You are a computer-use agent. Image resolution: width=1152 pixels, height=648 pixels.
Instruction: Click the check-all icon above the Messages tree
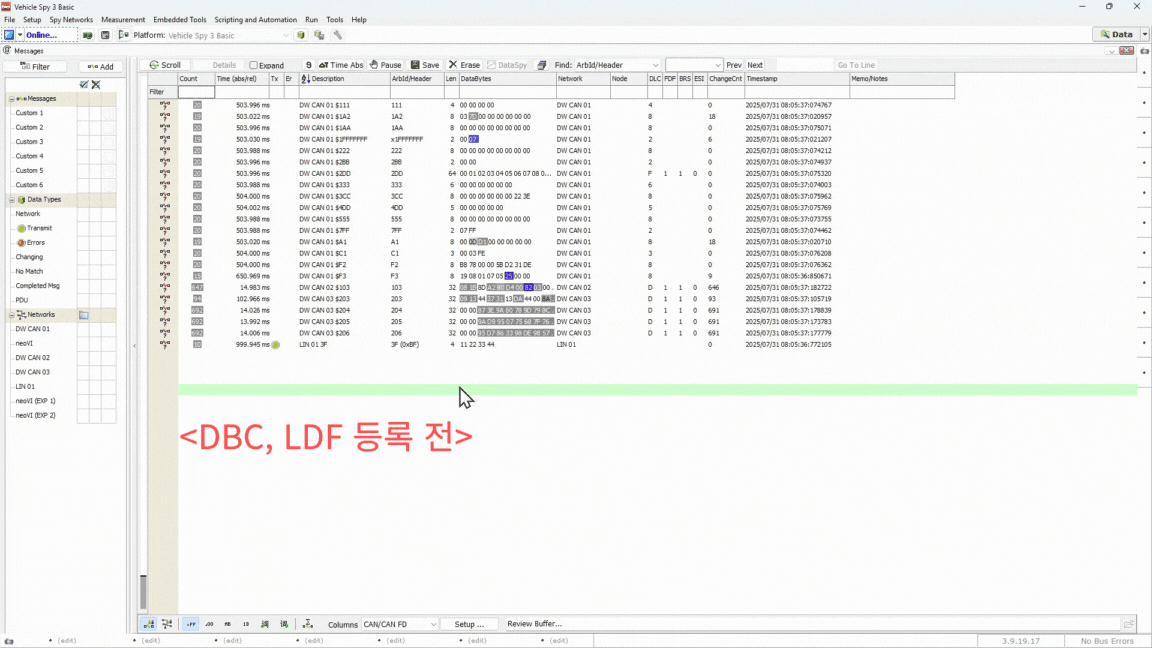point(84,85)
